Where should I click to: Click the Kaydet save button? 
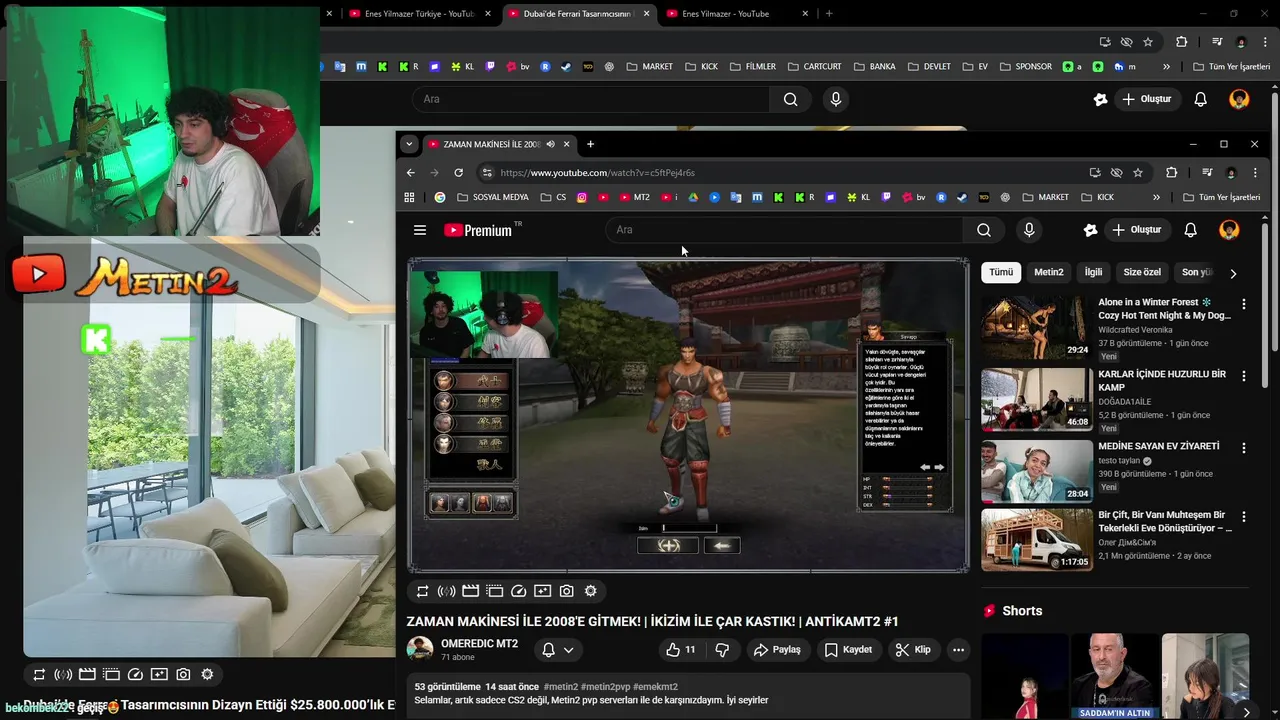pos(848,650)
